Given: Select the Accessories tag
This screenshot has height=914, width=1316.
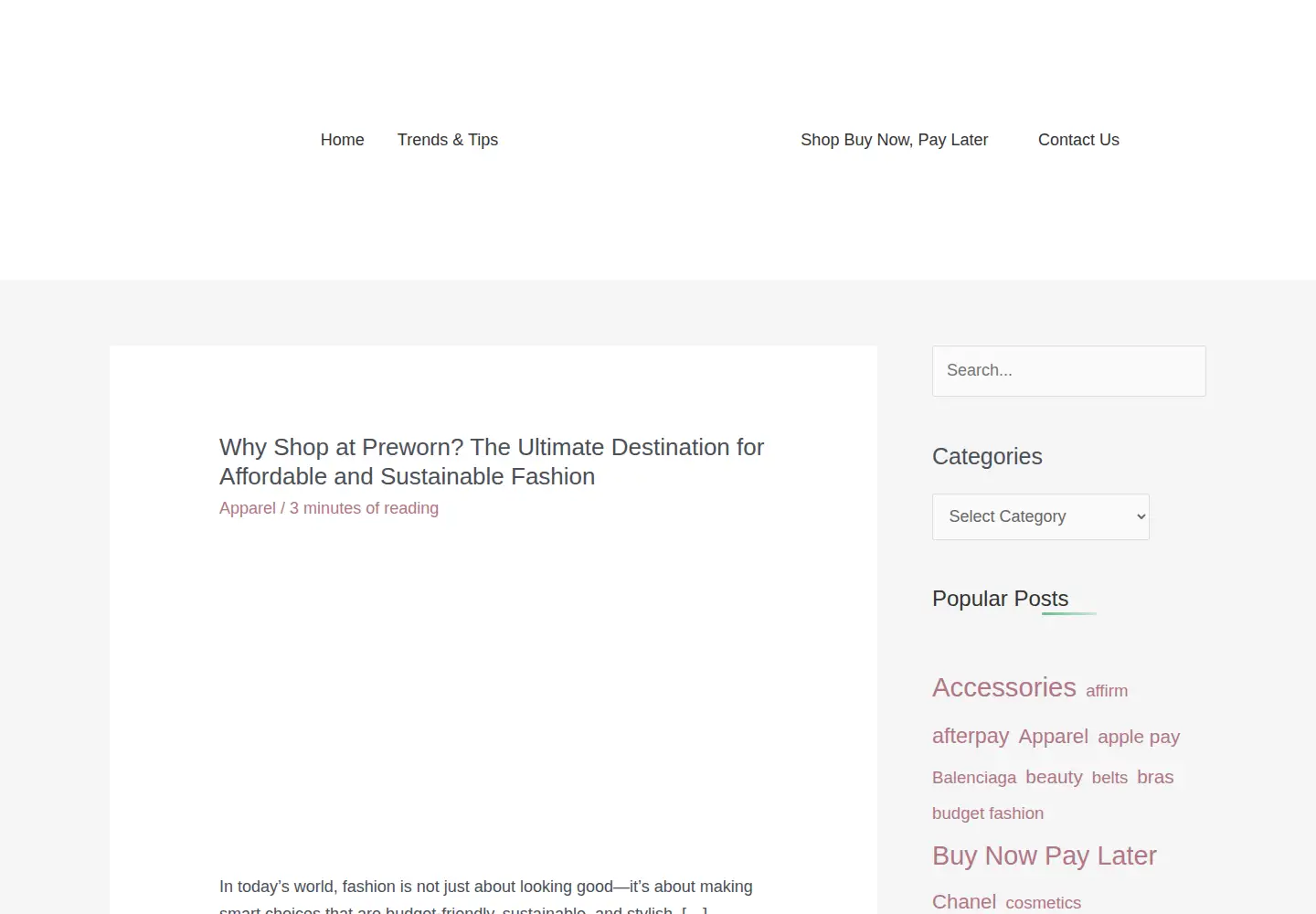Looking at the screenshot, I should click(1004, 687).
